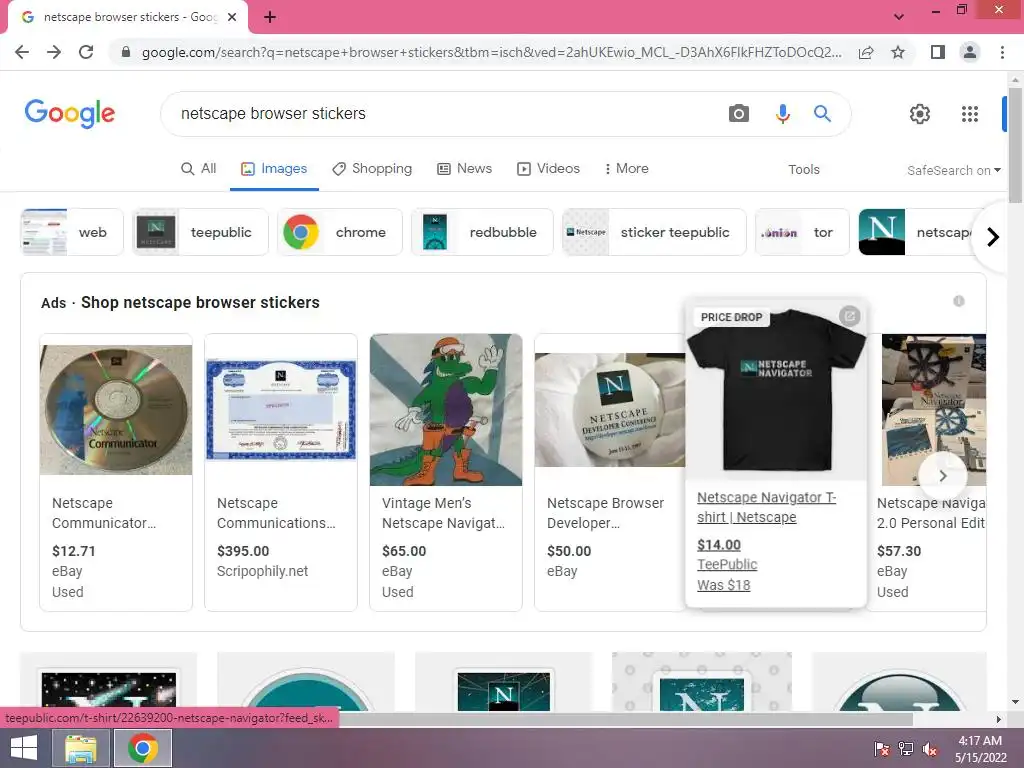Viewport: 1024px width, 768px height.
Task: Click the Chrome taskbar icon
Action: (143, 748)
